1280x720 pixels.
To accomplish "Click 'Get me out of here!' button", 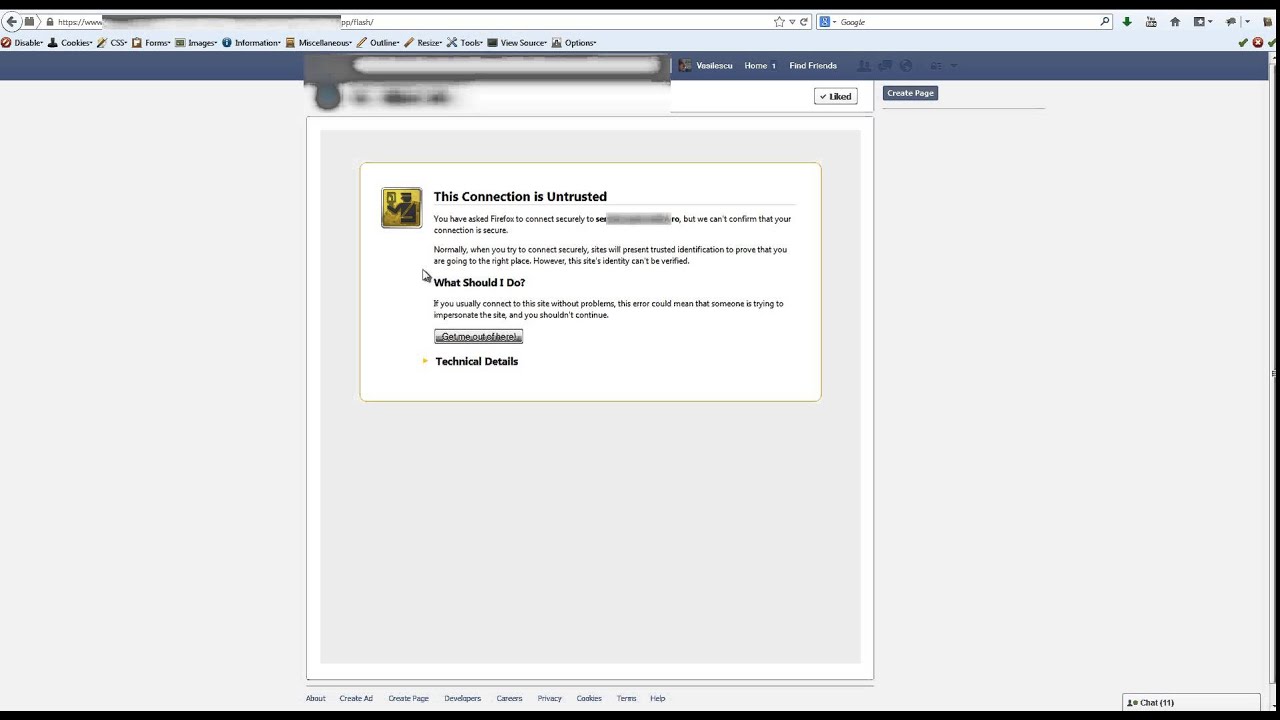I will [x=478, y=337].
